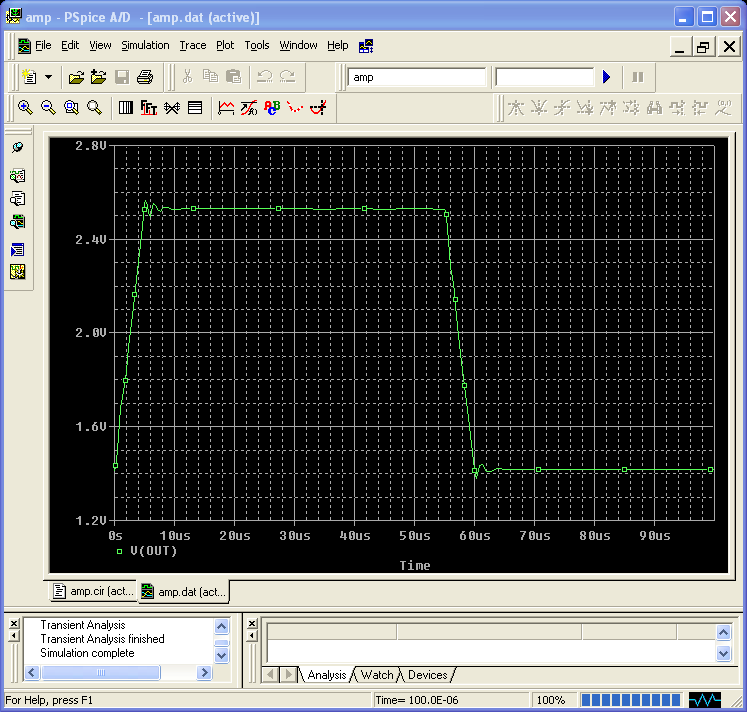The height and width of the screenshot is (712, 747).
Task: Click the simulation profile field showing amp
Action: coord(416,77)
